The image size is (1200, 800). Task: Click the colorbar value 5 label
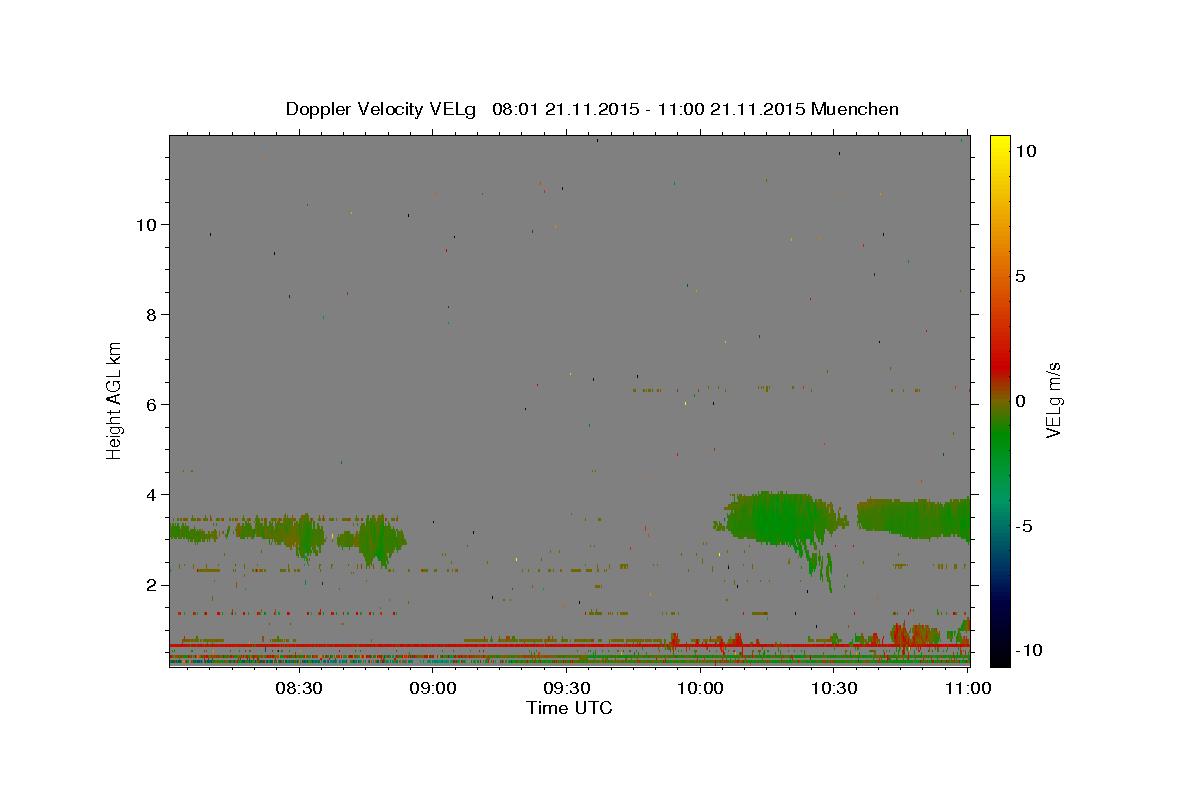[x=1020, y=275]
